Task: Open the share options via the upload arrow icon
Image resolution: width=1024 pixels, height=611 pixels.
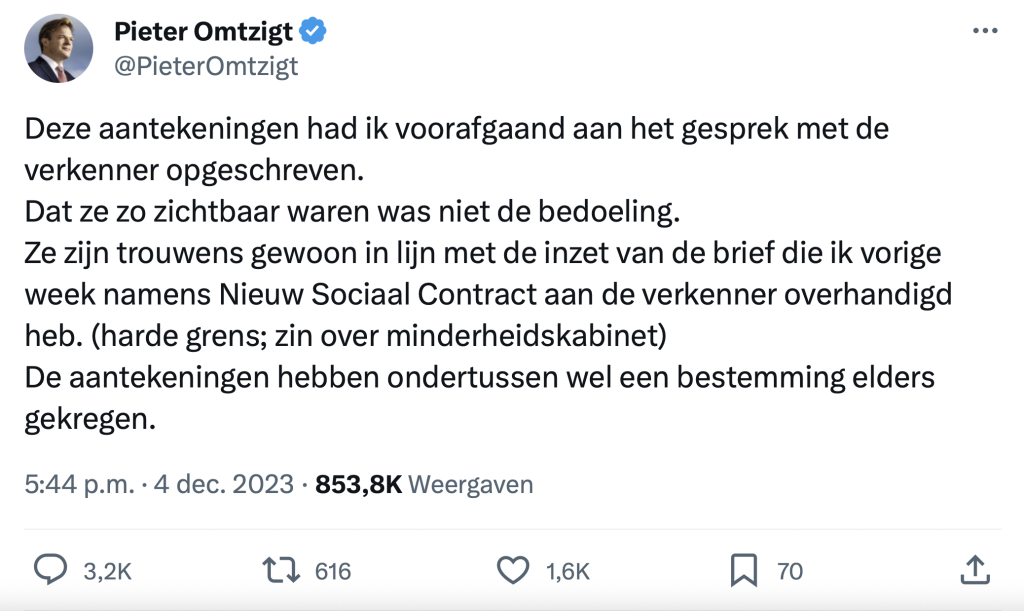Action: (977, 571)
